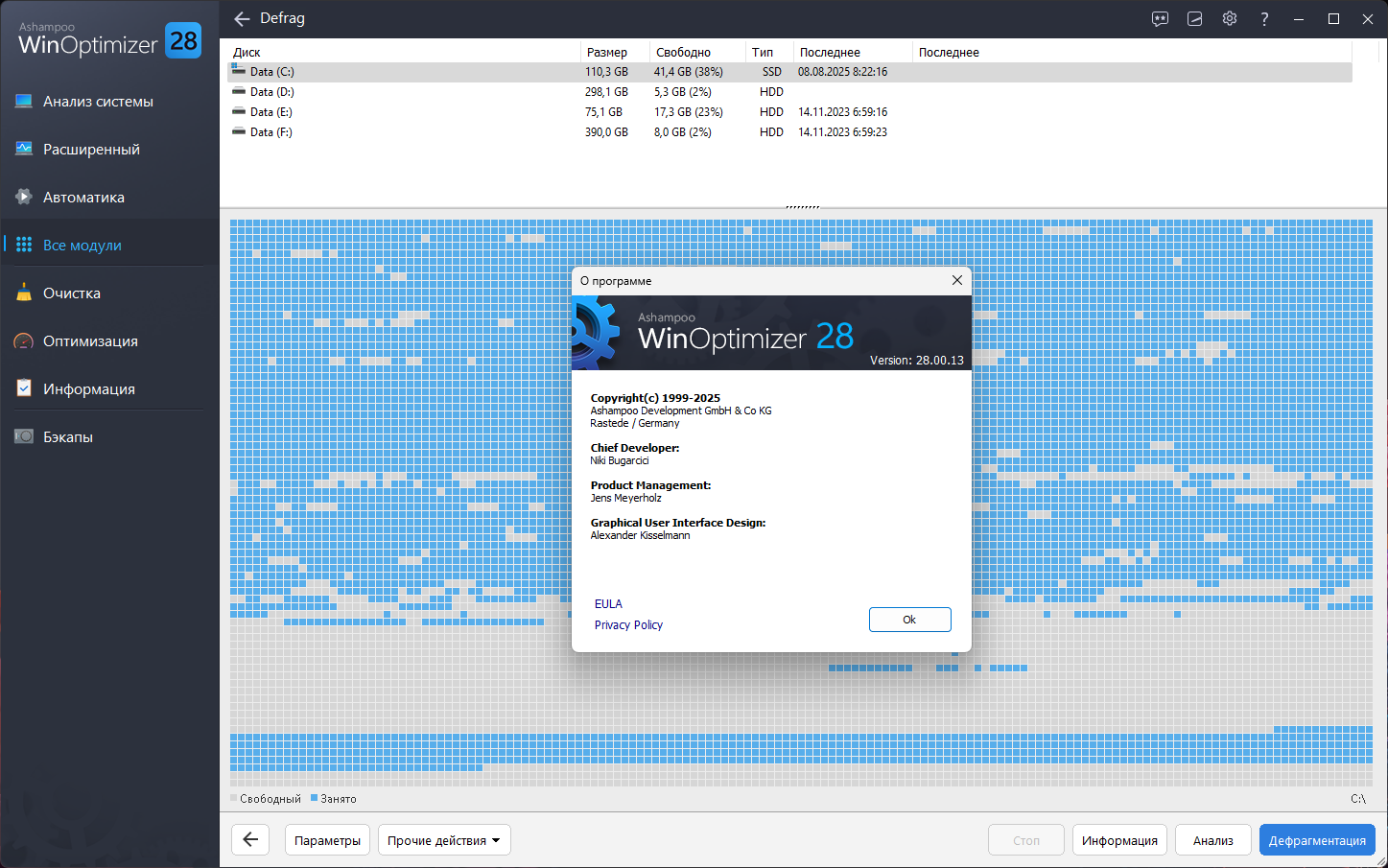Click the system analysis monitor icon
Image resolution: width=1388 pixels, height=868 pixels.
24,101
